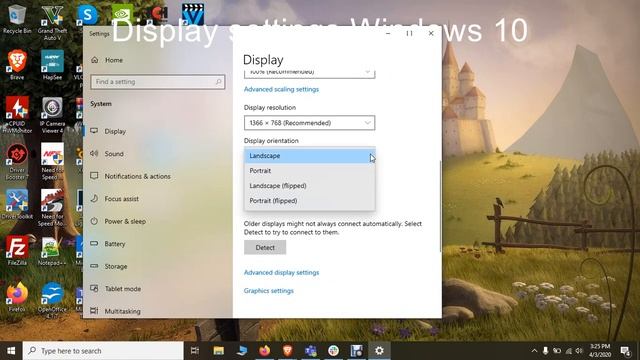Click the search magnifier in Find a setting
This screenshot has width=640, height=360.
click(218, 82)
